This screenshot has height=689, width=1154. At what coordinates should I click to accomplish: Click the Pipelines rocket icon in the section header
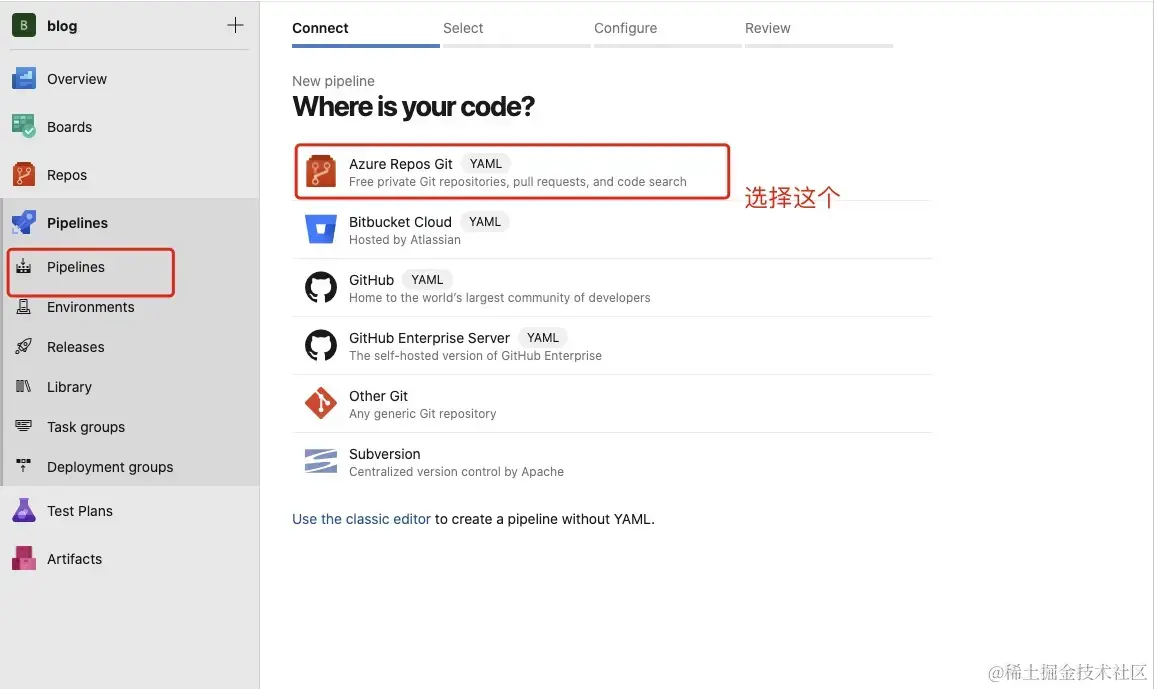24,222
